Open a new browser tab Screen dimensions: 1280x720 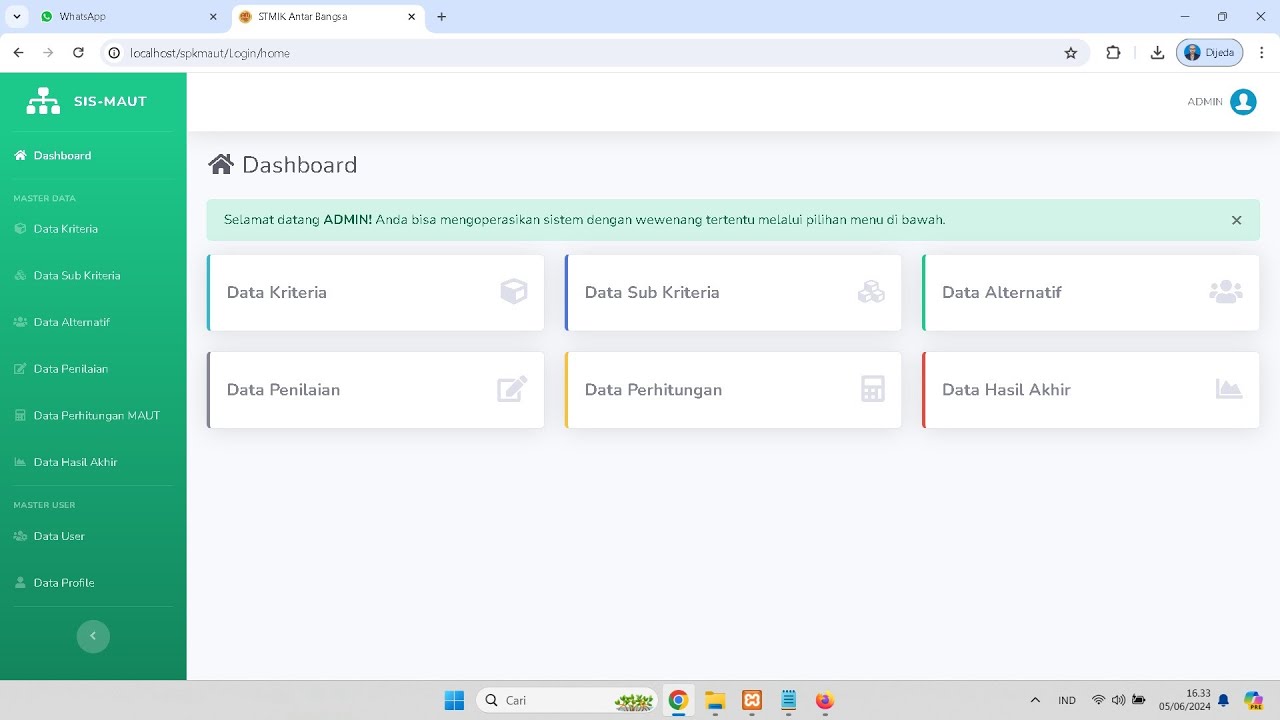click(442, 17)
